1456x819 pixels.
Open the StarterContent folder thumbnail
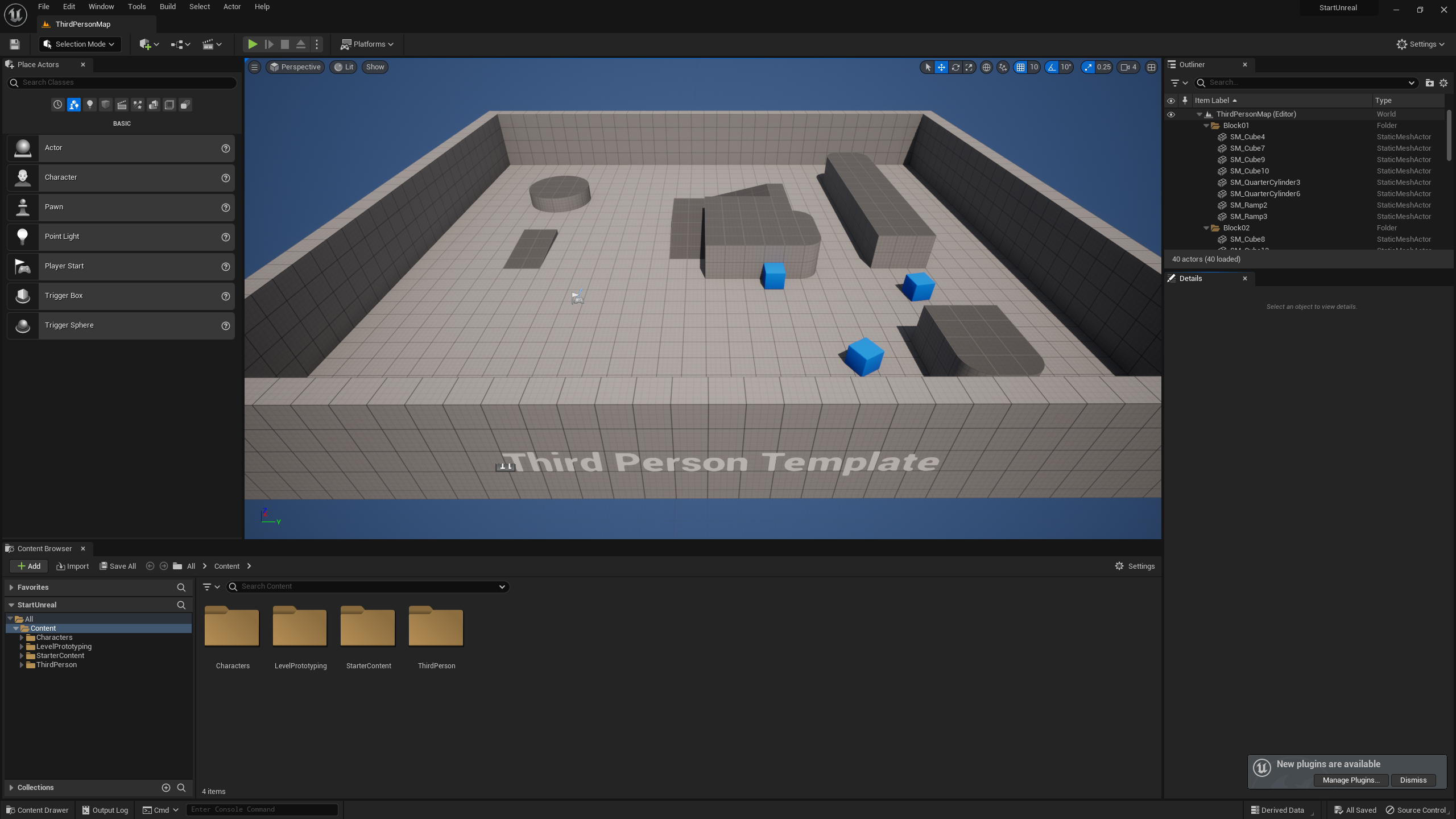pos(368,627)
